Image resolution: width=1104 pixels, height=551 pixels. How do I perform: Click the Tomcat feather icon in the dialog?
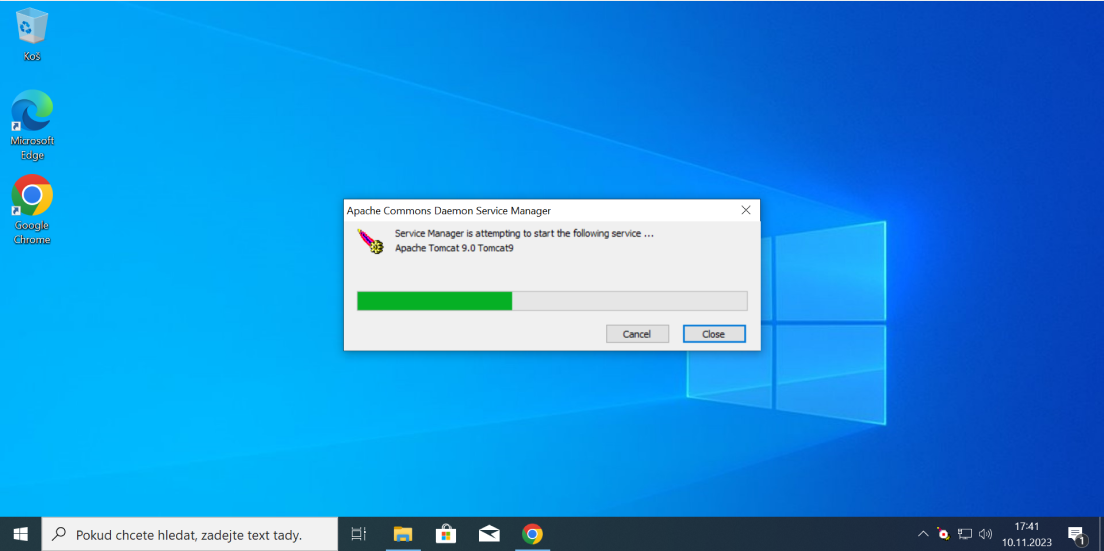[x=371, y=241]
